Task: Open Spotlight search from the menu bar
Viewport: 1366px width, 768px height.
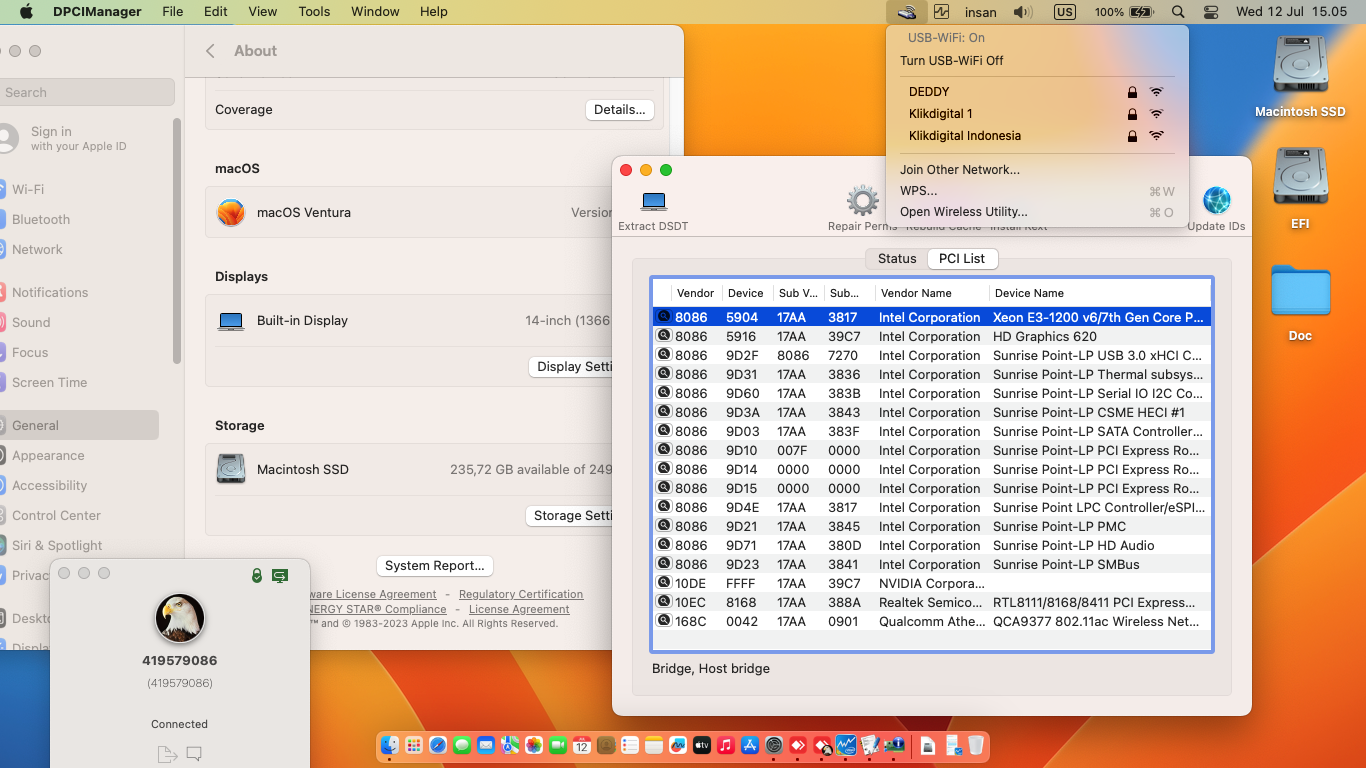Action: point(1178,12)
